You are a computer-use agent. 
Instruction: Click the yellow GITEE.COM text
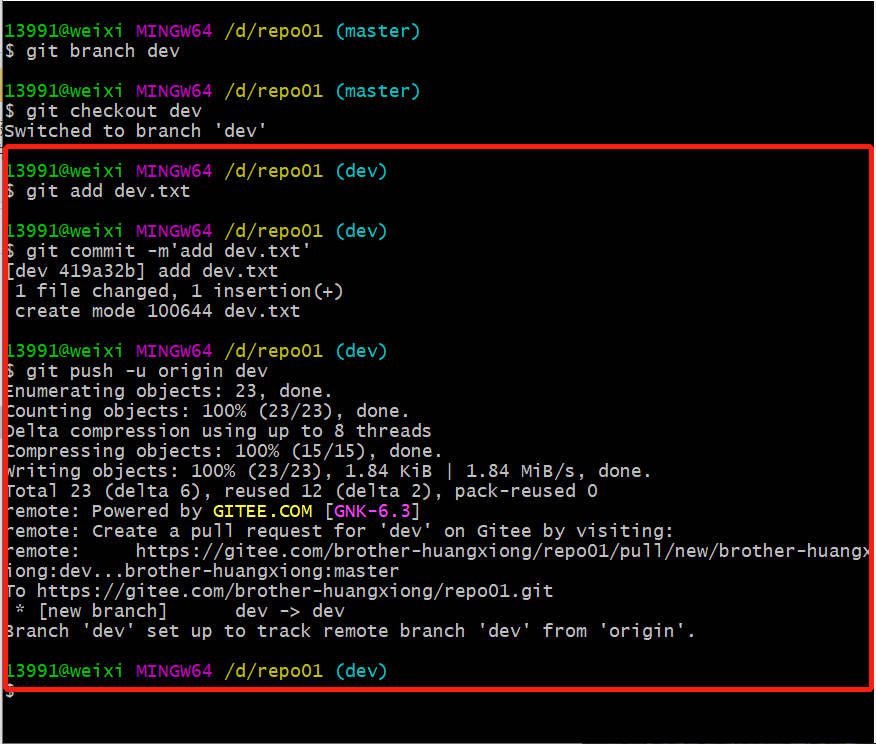[x=263, y=511]
